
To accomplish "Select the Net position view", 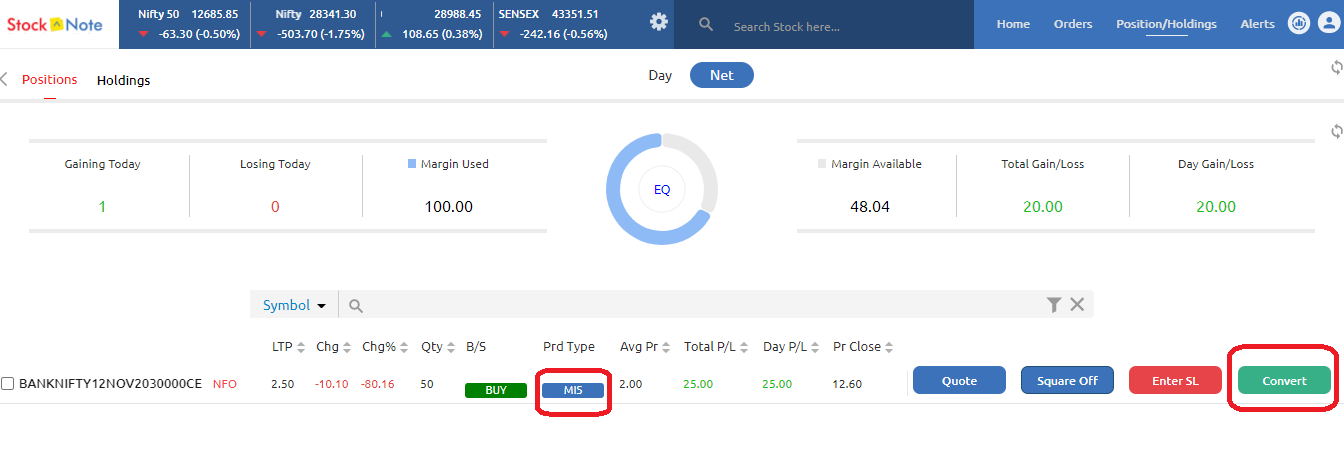I will [x=721, y=75].
